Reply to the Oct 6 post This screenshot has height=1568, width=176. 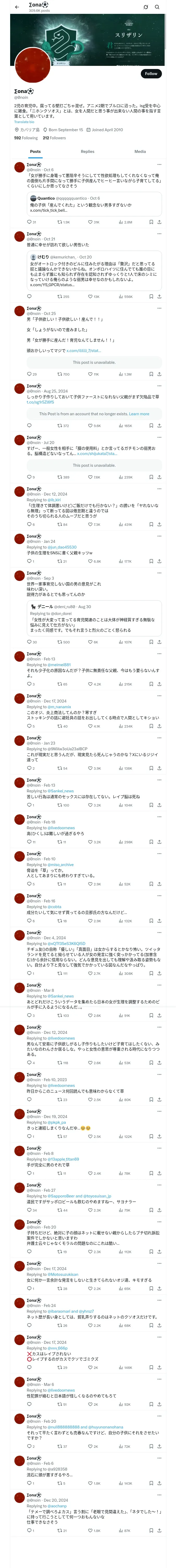click(x=29, y=222)
